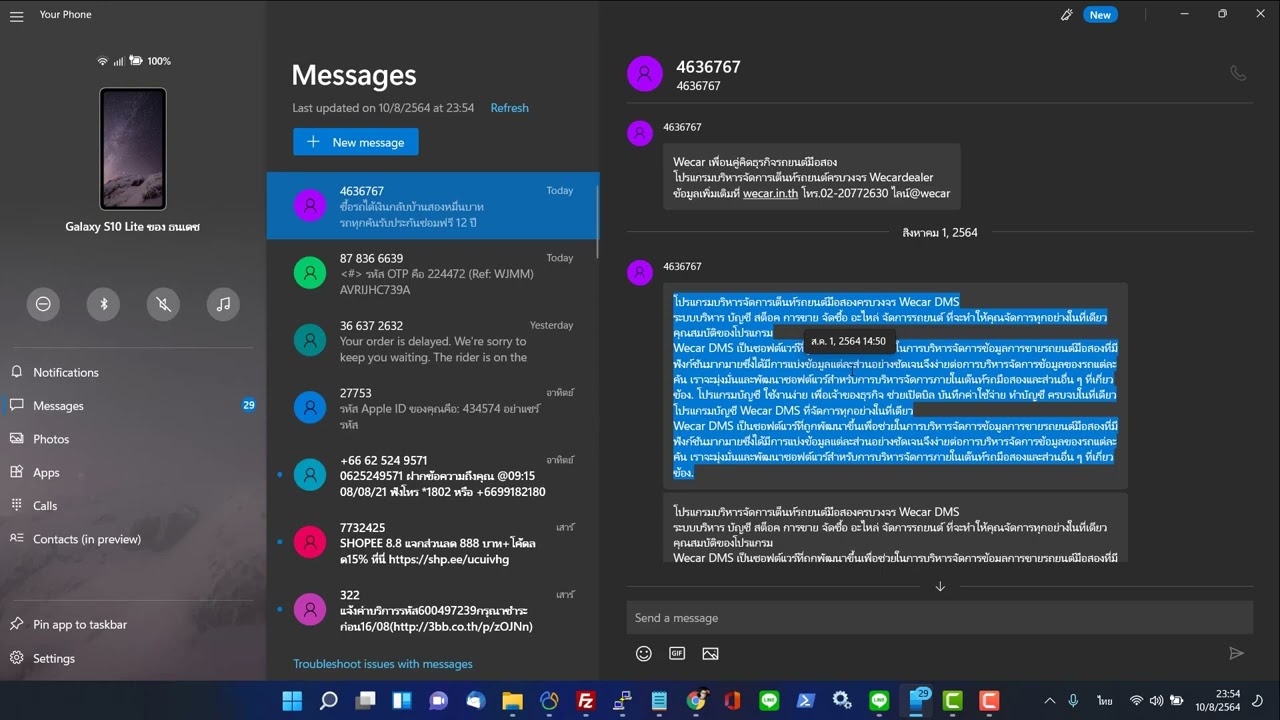This screenshot has height=720, width=1280.
Task: Open Apps section in the sidebar
Action: [132, 472]
